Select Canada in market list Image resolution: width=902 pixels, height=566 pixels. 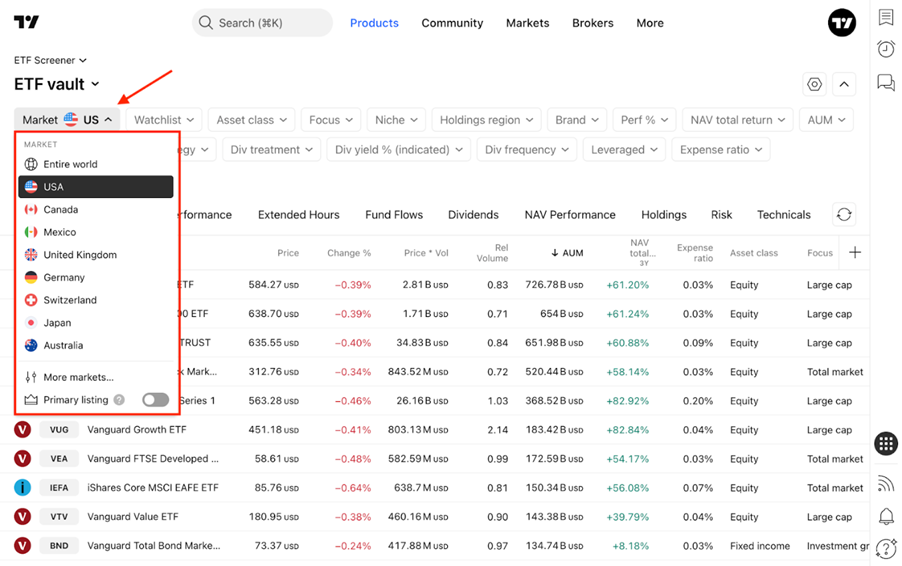point(95,209)
